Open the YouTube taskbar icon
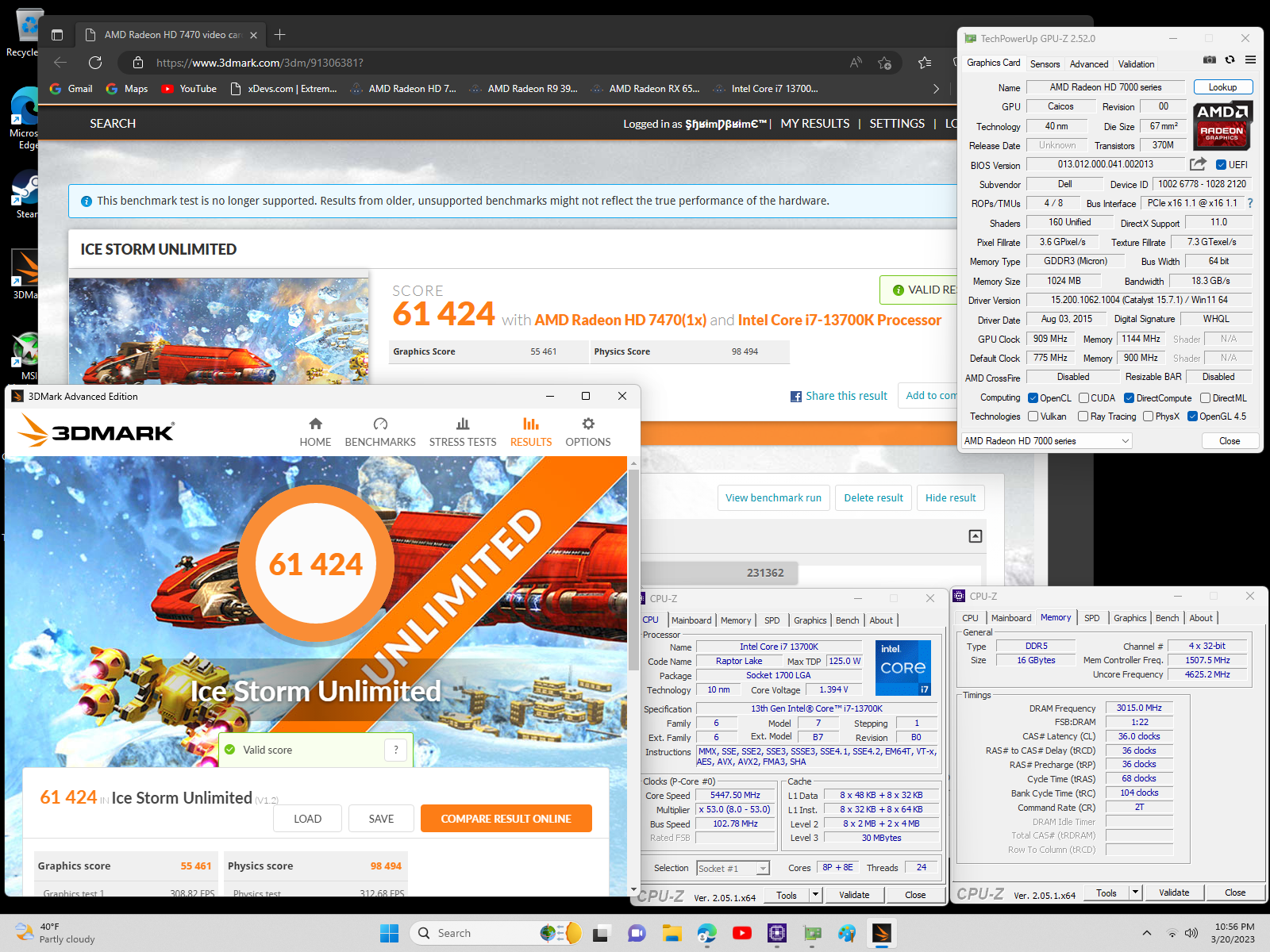 742,933
